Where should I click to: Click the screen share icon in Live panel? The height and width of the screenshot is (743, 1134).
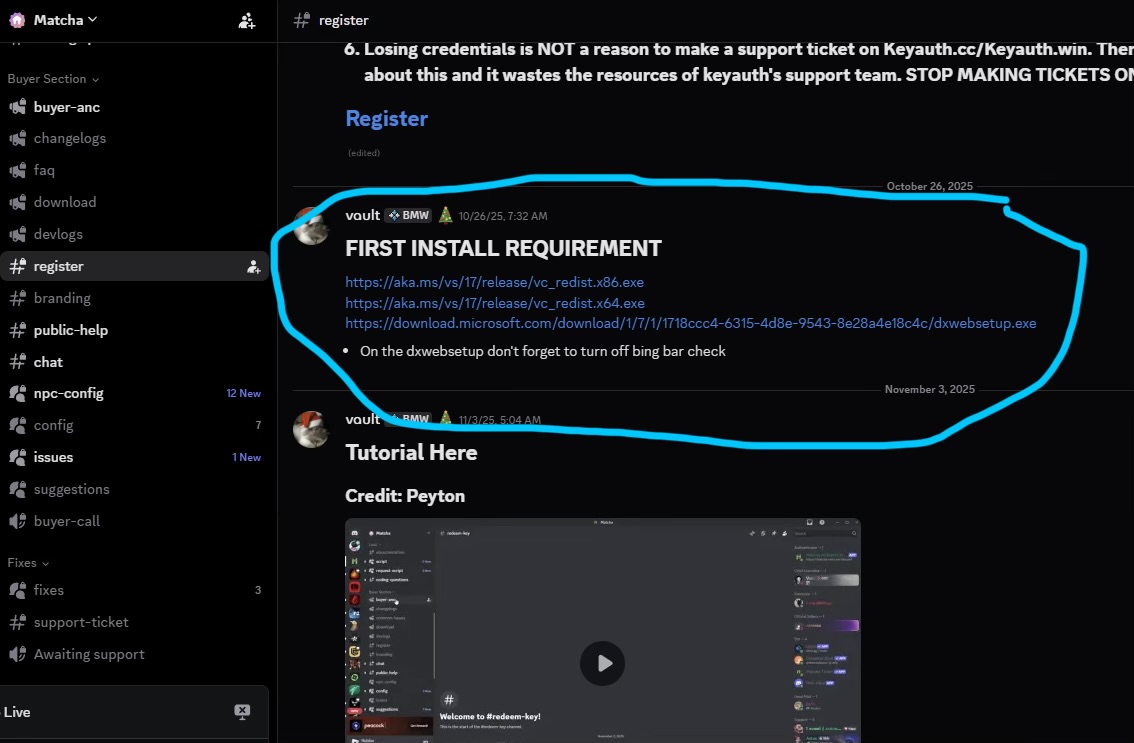point(242,711)
